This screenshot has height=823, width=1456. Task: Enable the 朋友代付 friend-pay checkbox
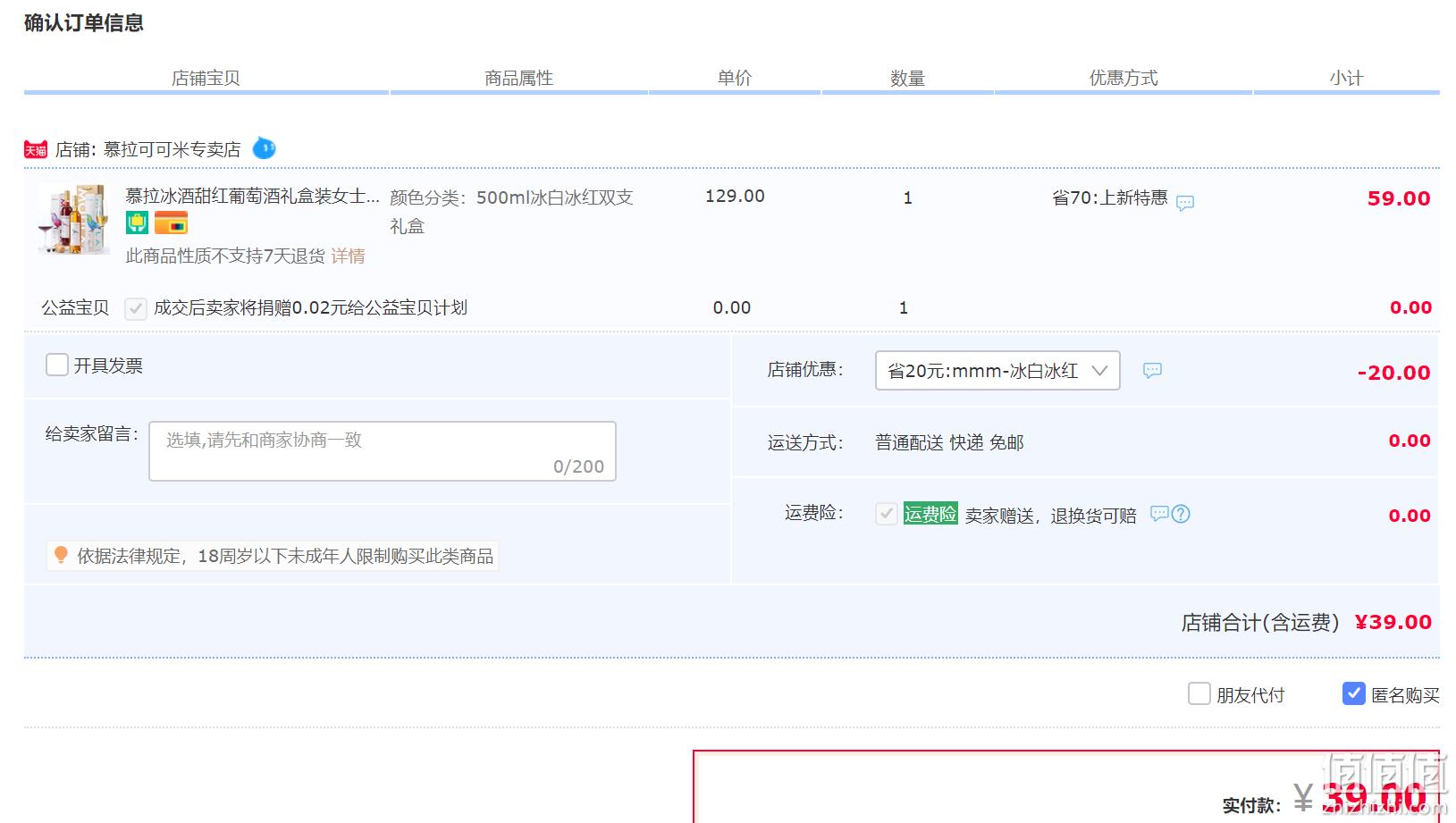(1199, 693)
